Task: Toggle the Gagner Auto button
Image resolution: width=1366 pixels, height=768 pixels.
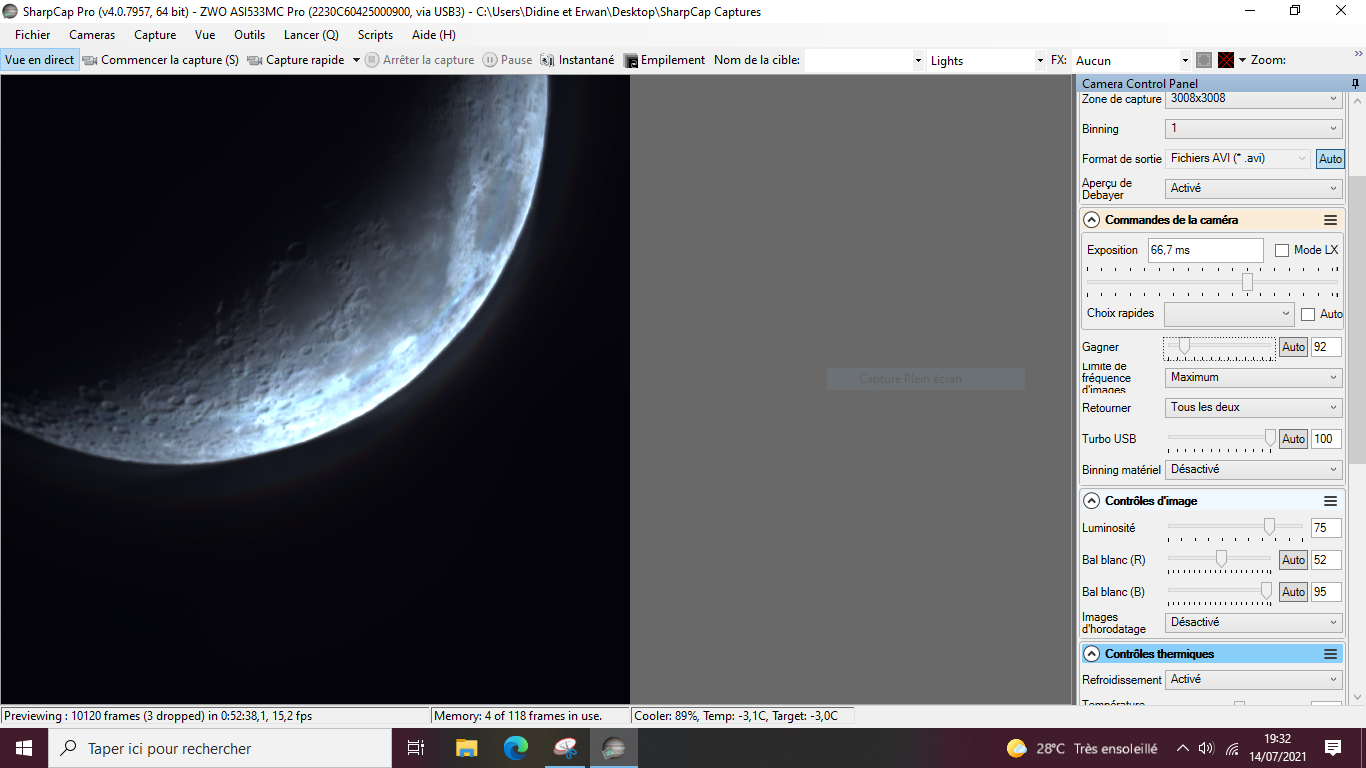Action: [x=1293, y=347]
